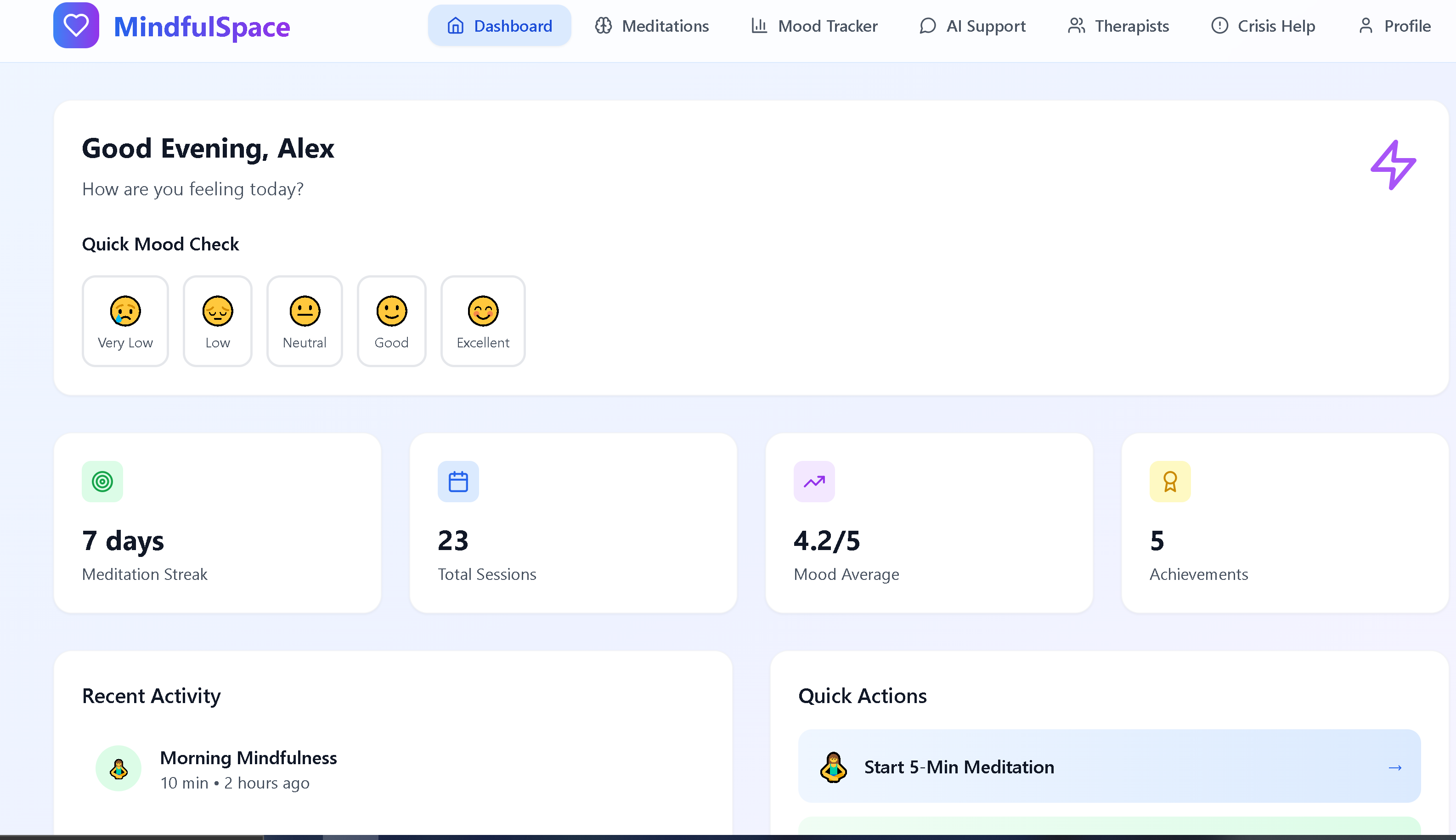Open AI Support from the navigation

click(x=972, y=26)
